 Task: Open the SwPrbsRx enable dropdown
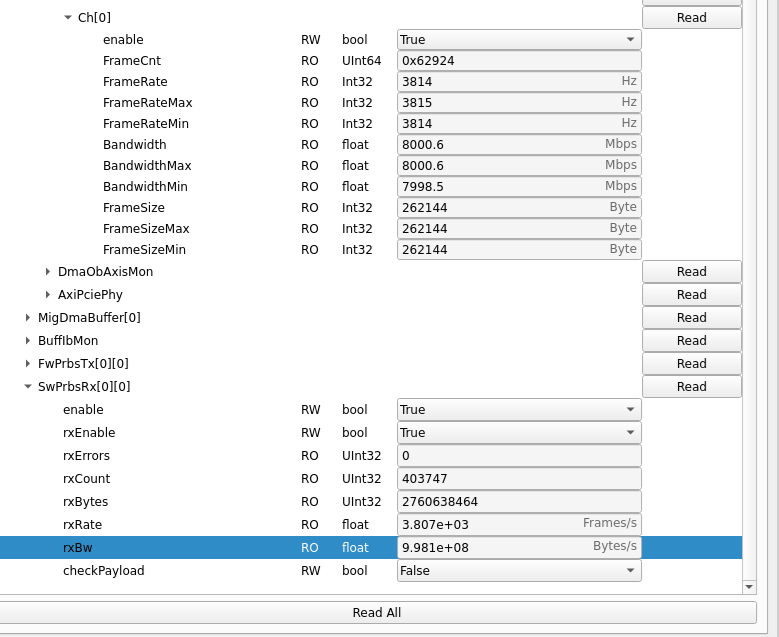pyautogui.click(x=518, y=410)
